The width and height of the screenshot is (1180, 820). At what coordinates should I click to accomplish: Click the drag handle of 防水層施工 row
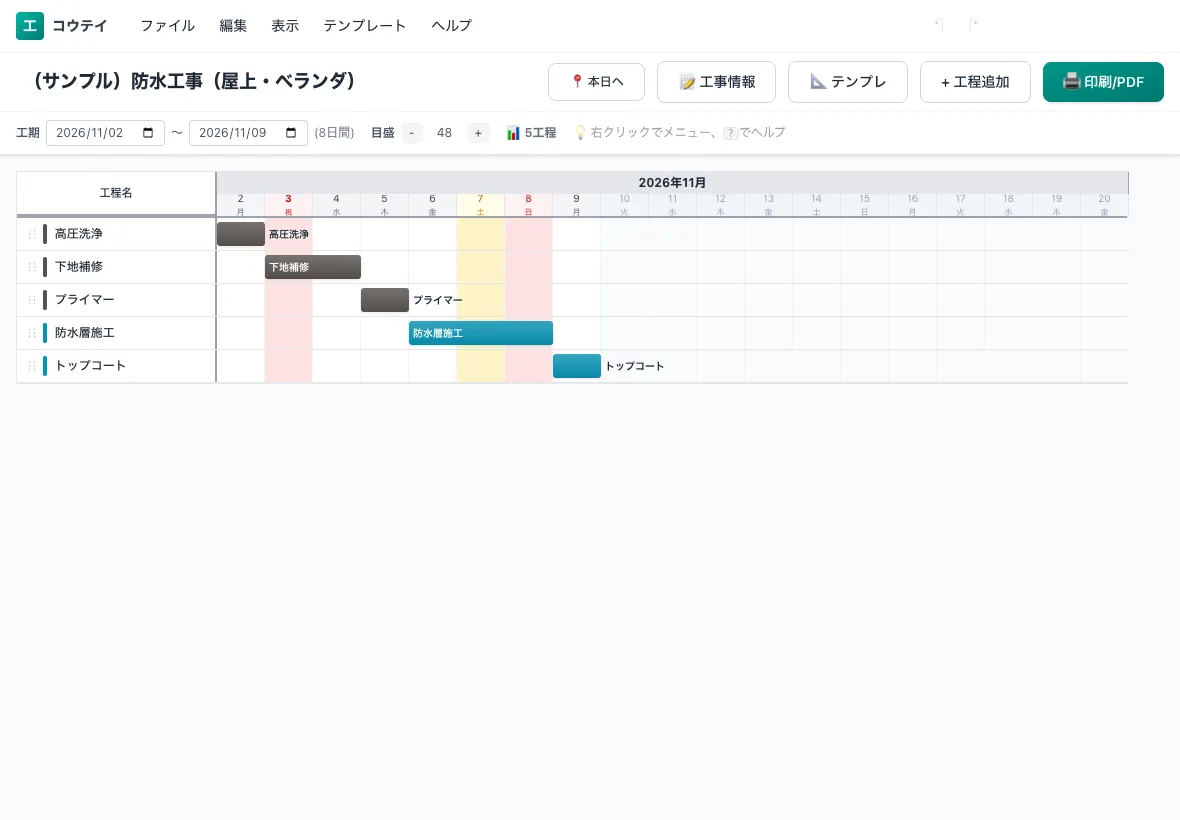[x=32, y=333]
